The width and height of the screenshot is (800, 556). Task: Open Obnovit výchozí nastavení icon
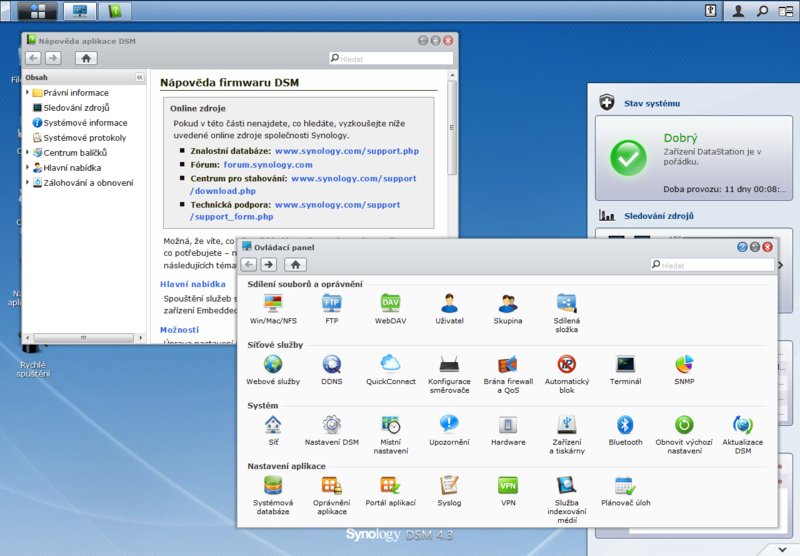point(684,434)
